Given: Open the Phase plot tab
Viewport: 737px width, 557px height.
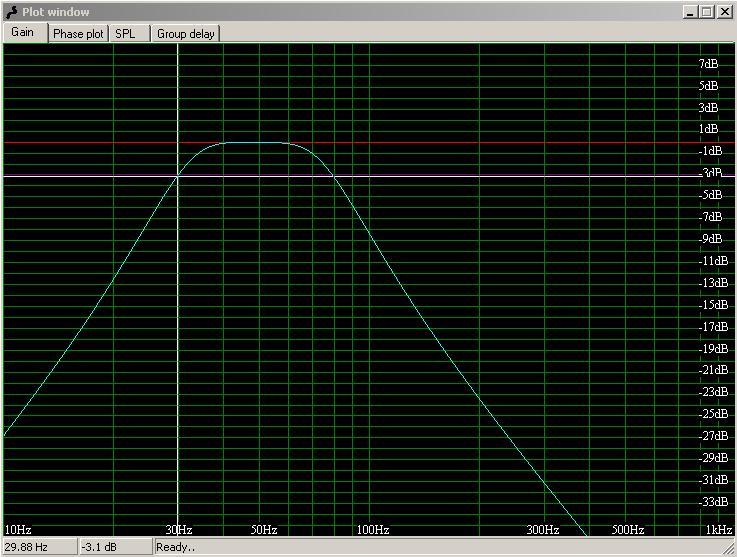Looking at the screenshot, I should coord(78,34).
